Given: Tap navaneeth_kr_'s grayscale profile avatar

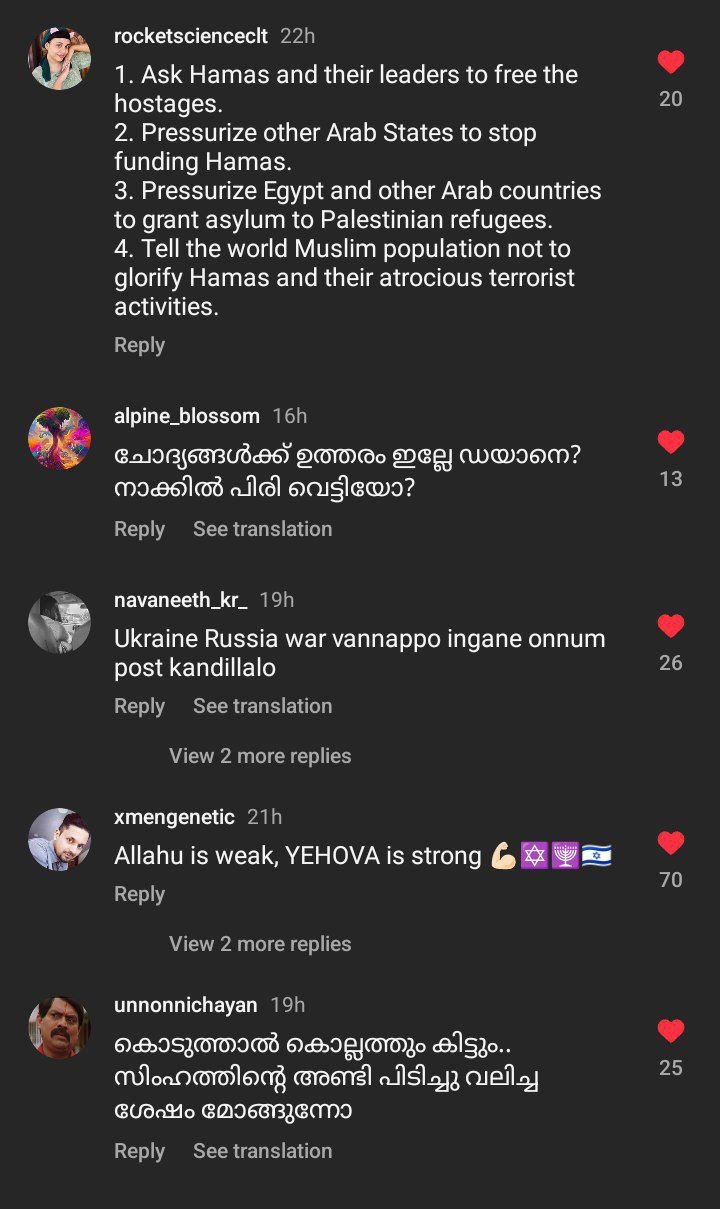Looking at the screenshot, I should tap(59, 622).
